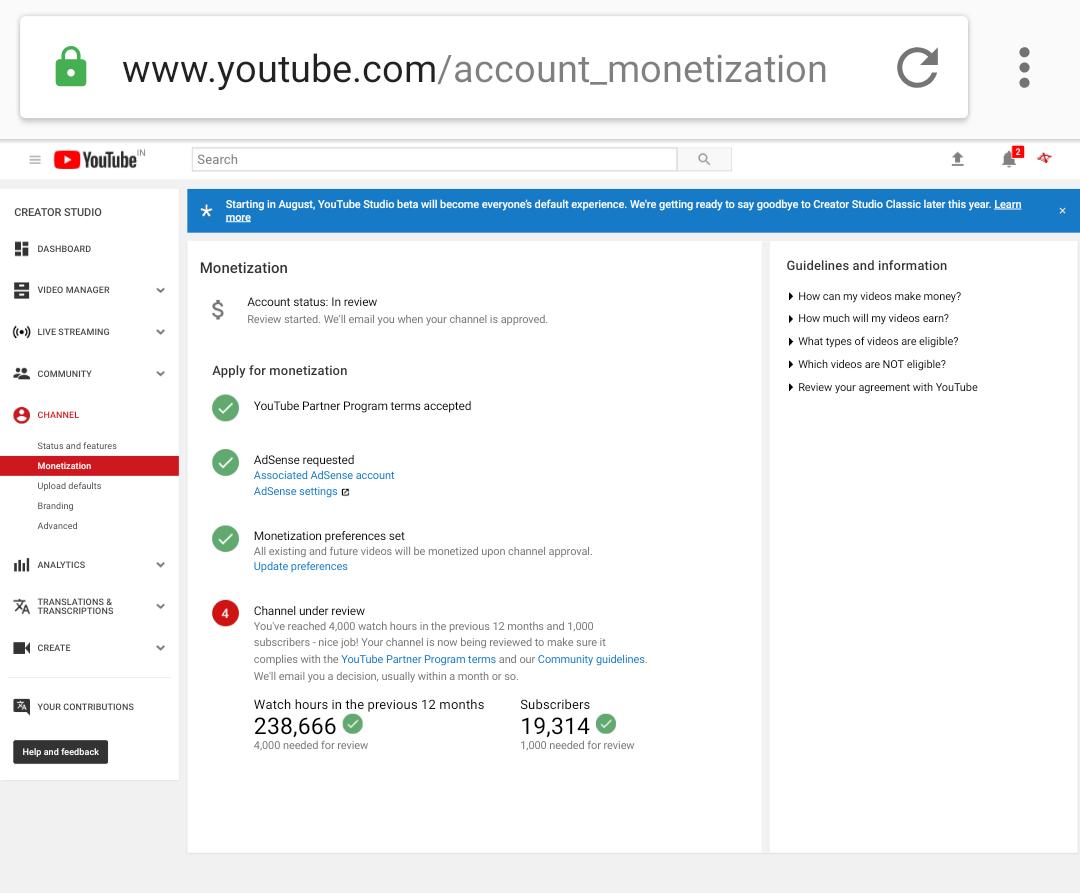Click the green padlock secure icon

click(71, 67)
